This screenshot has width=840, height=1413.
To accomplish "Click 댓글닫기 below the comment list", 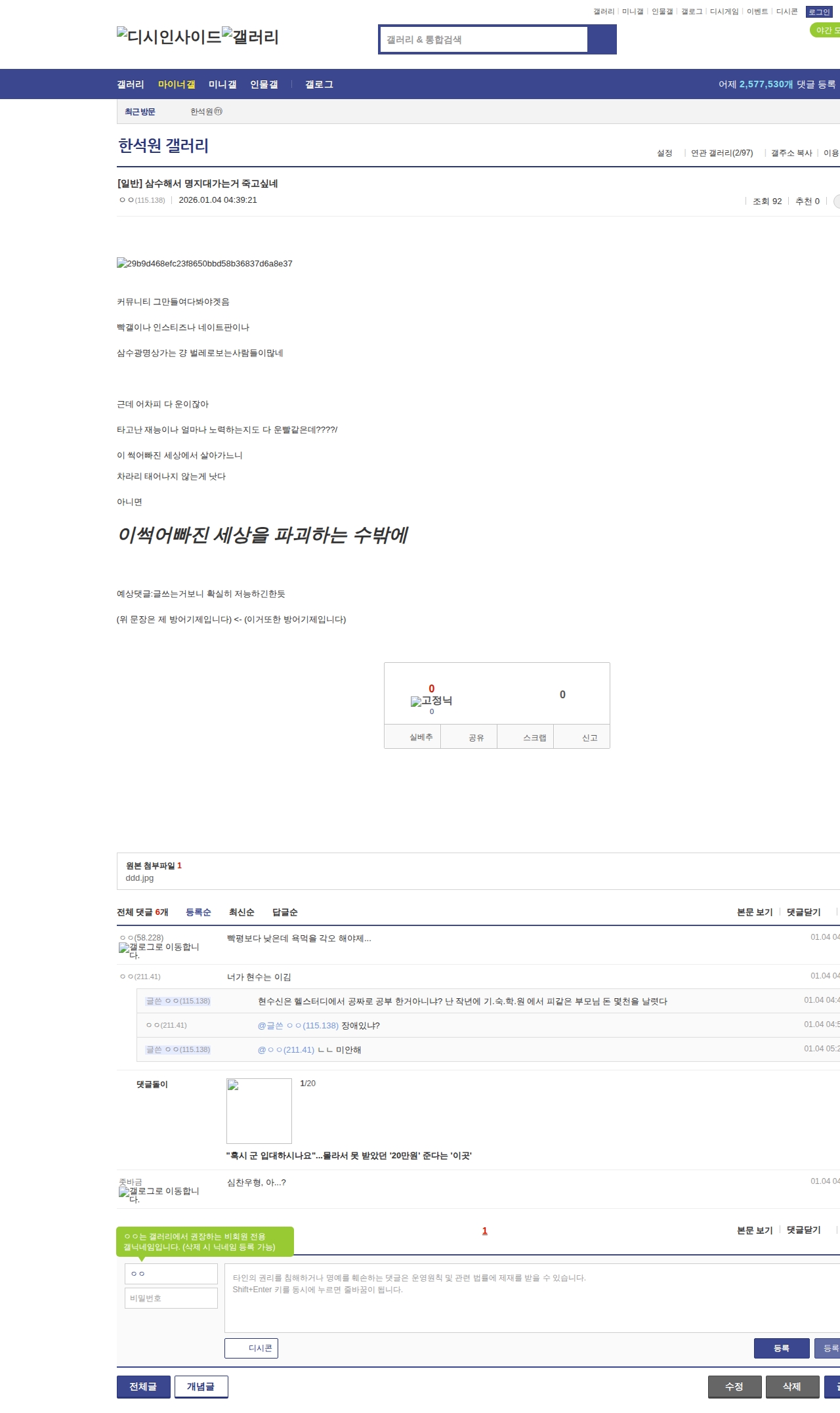I will tap(804, 1230).
